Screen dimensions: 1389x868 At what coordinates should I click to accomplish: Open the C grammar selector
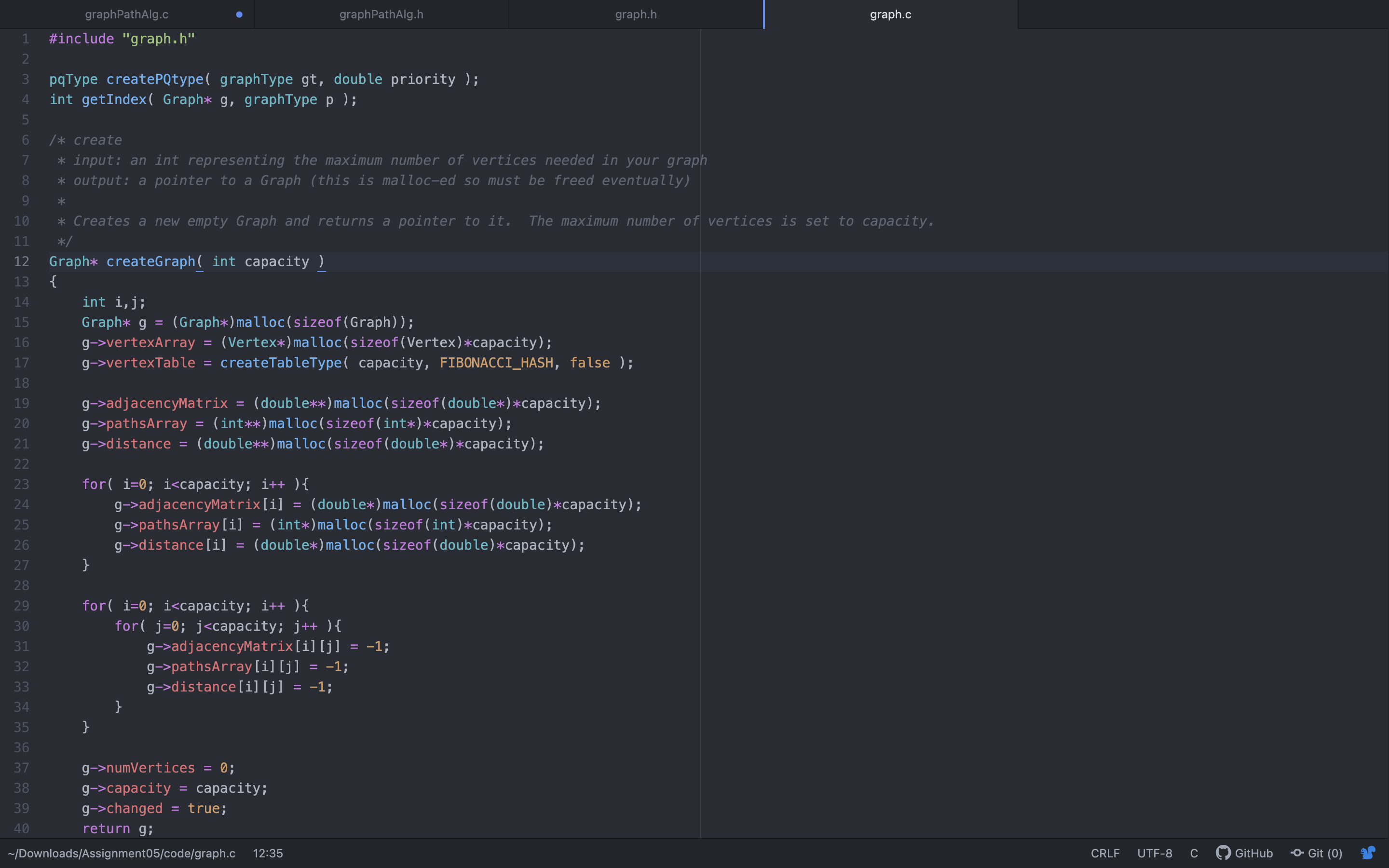(x=1194, y=853)
